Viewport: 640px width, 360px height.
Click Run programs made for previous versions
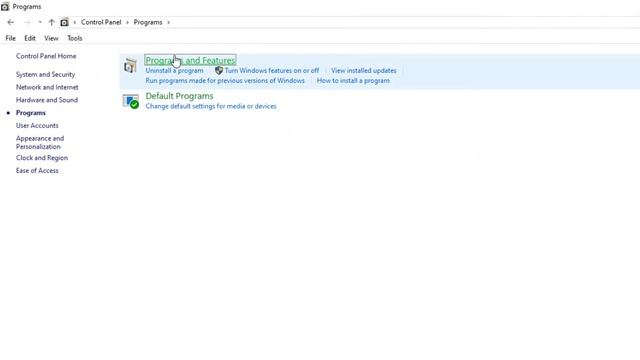pos(225,80)
